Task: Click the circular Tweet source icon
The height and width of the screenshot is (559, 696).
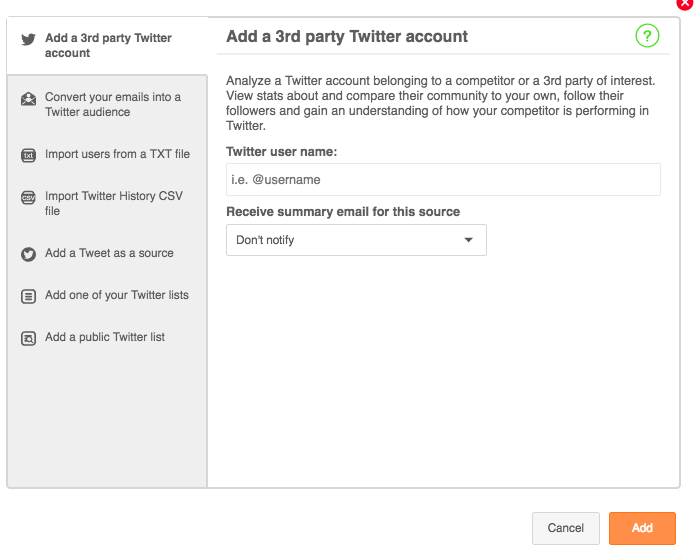Action: [28, 254]
